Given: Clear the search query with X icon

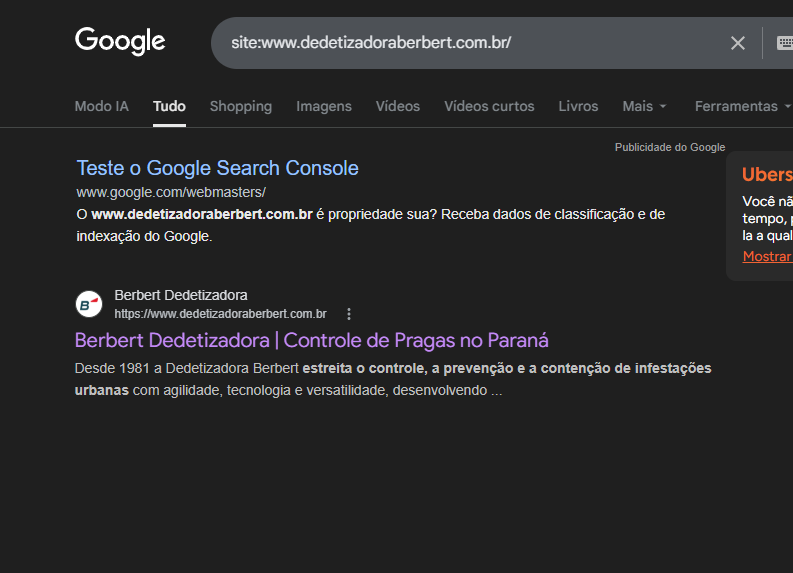Looking at the screenshot, I should click(738, 43).
